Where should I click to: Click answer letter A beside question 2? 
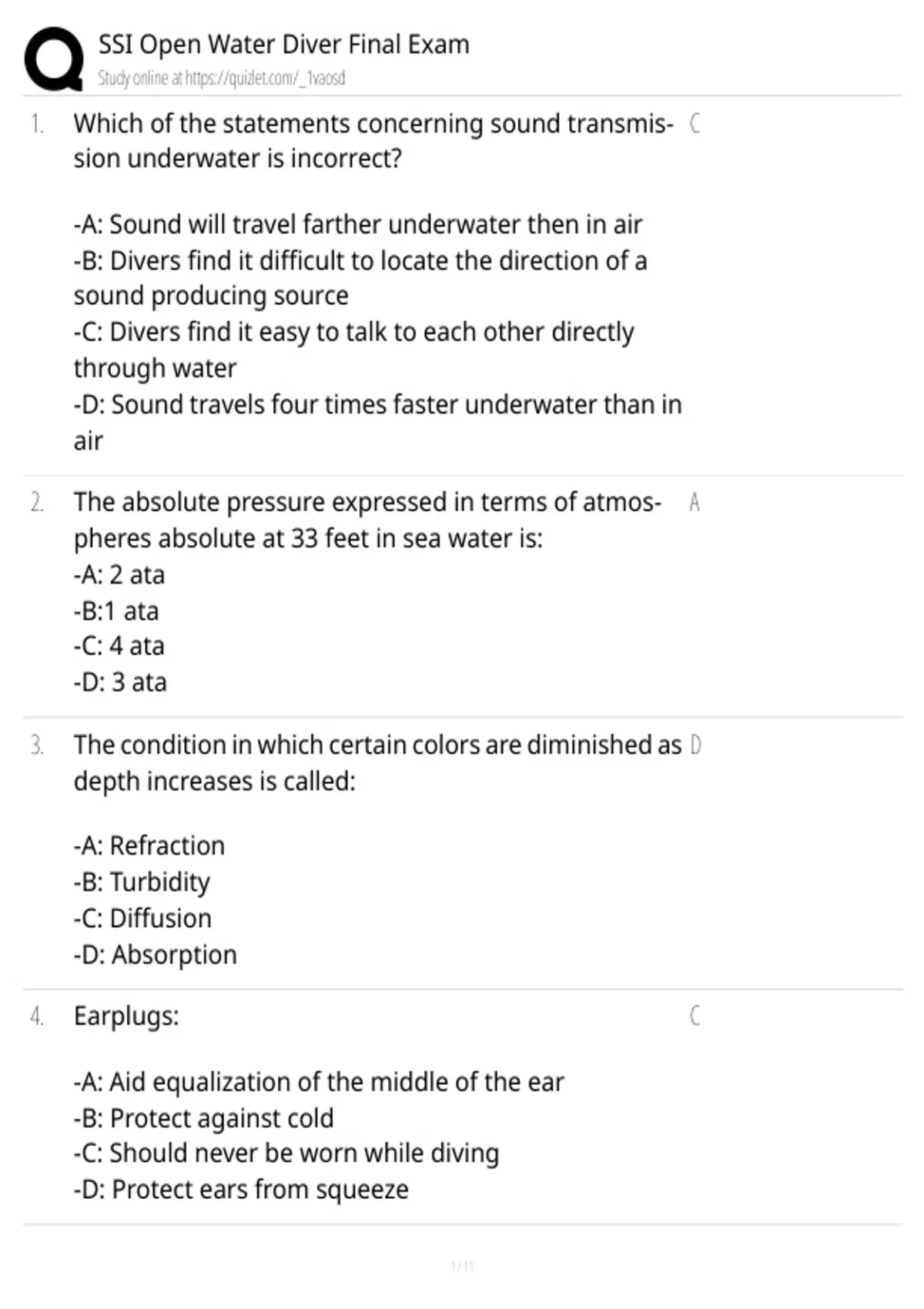(695, 502)
